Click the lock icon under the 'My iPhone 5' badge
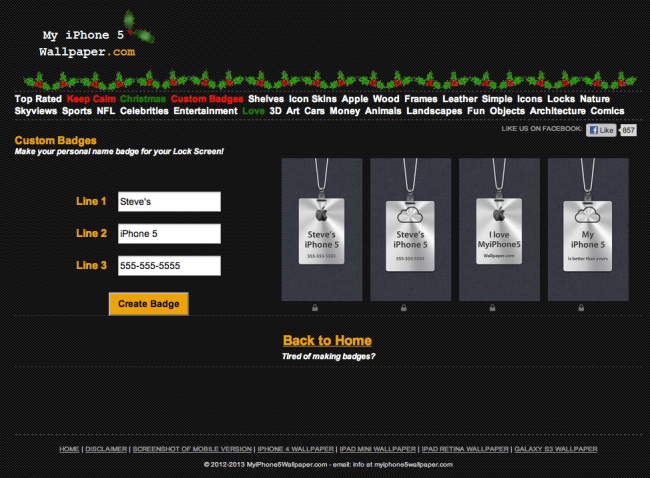Image resolution: width=650 pixels, height=478 pixels. (x=581, y=308)
